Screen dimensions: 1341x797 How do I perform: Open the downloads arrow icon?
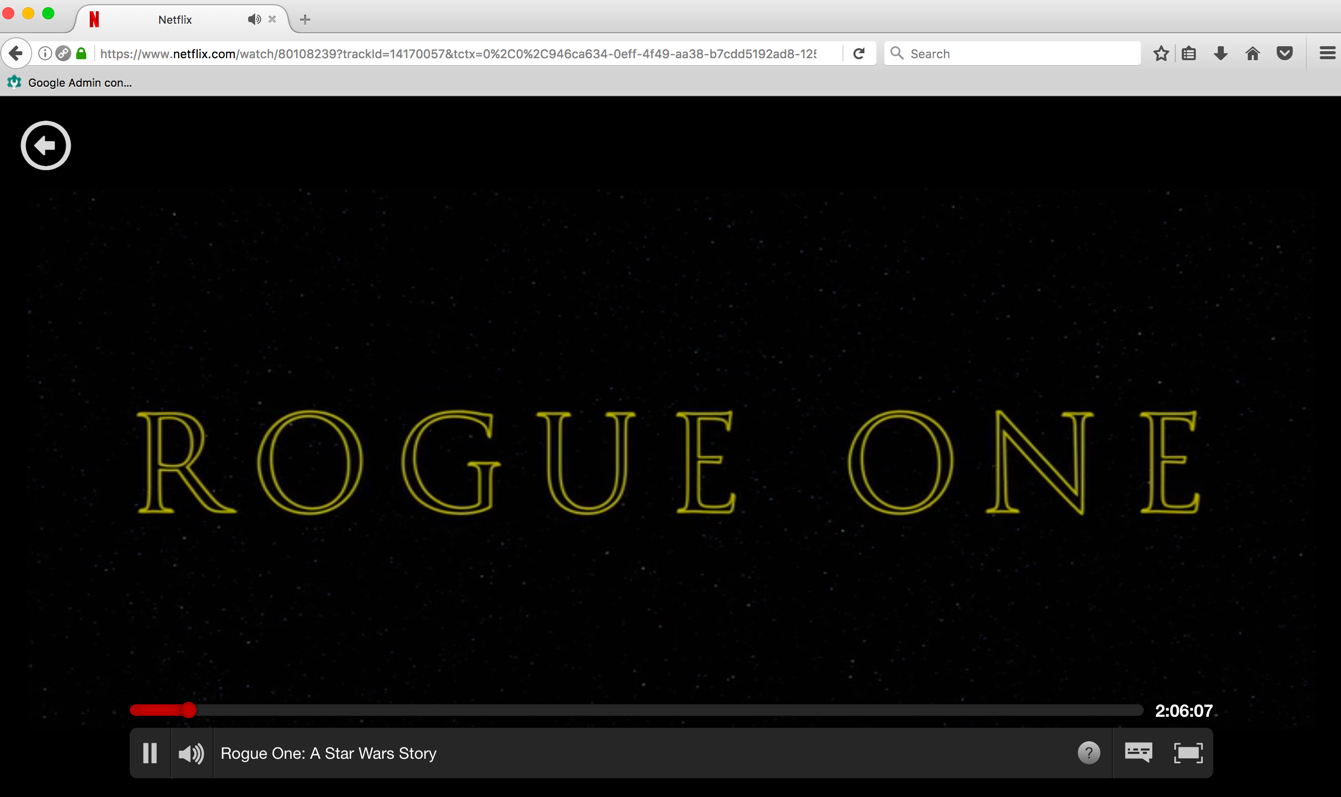point(1221,53)
